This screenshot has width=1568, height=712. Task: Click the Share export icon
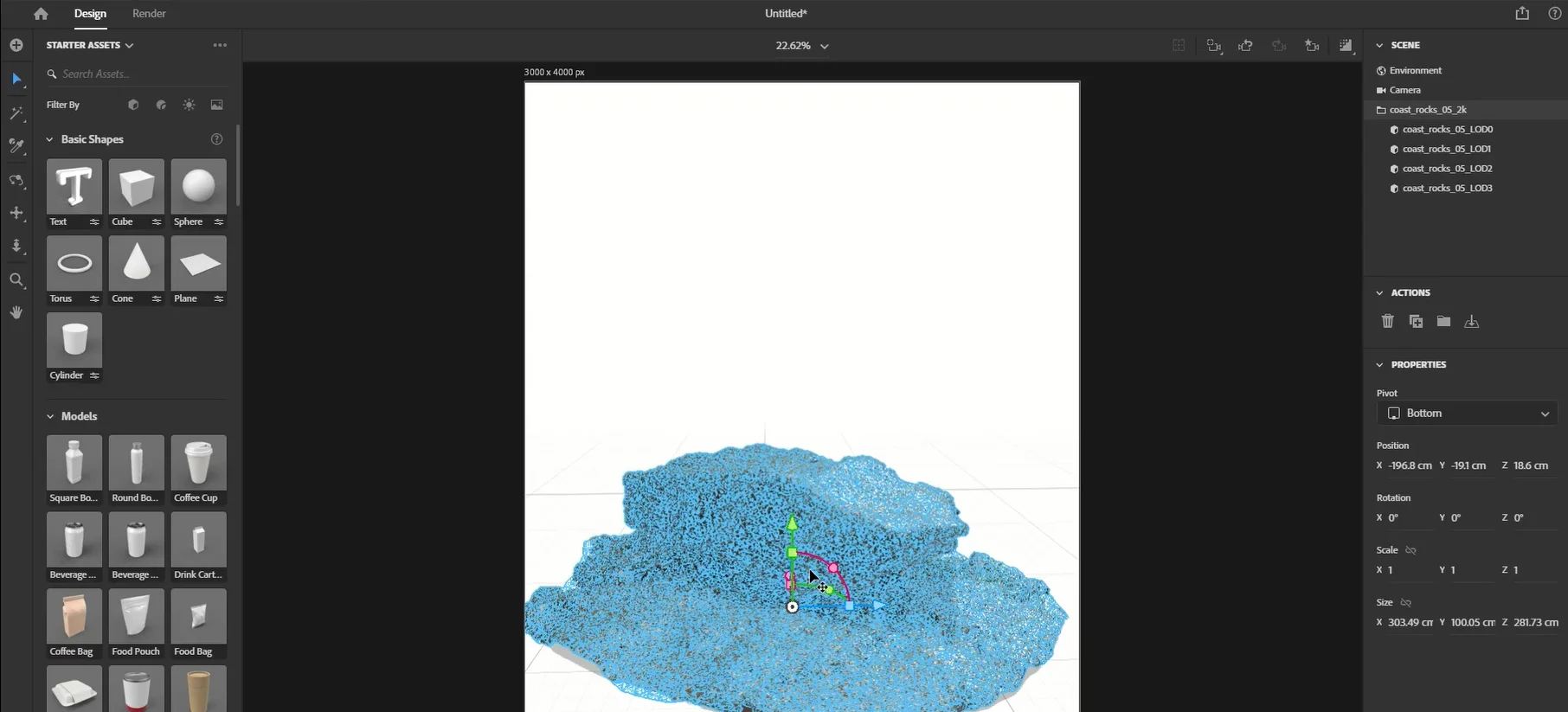click(x=1522, y=14)
